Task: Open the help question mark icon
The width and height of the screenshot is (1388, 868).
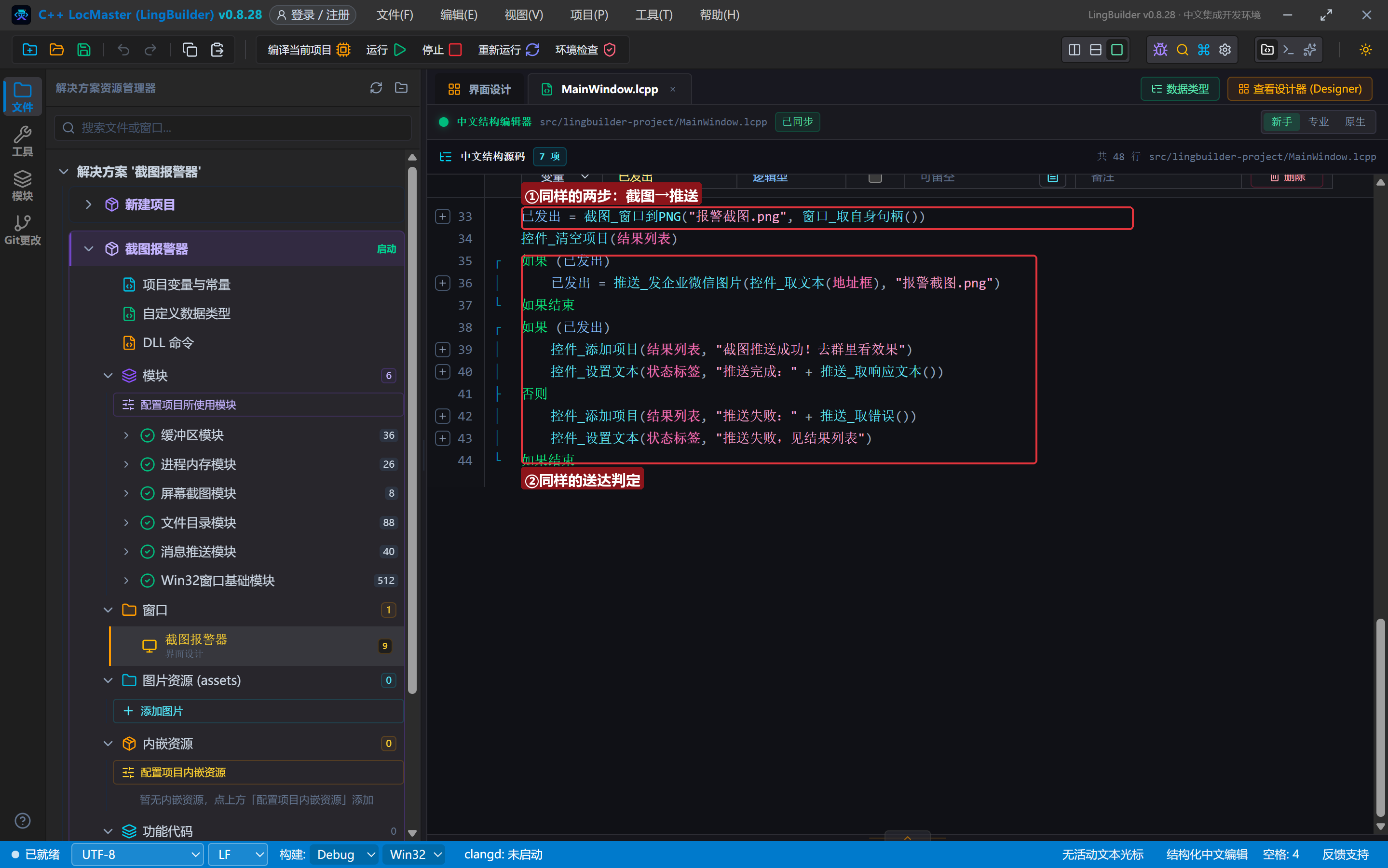Action: click(x=22, y=821)
